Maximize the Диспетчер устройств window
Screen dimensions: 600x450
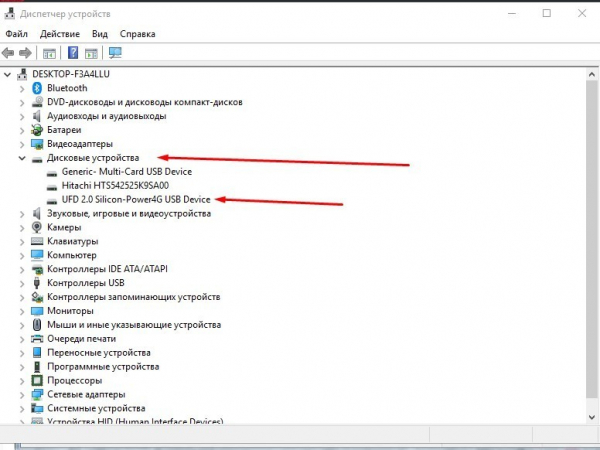[x=547, y=13]
